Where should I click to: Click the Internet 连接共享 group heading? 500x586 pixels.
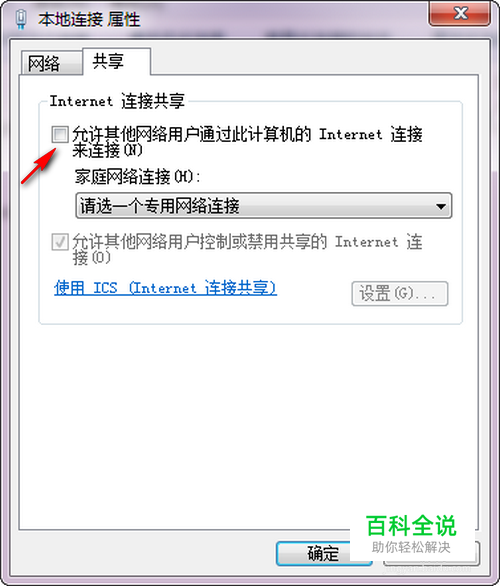click(x=117, y=101)
